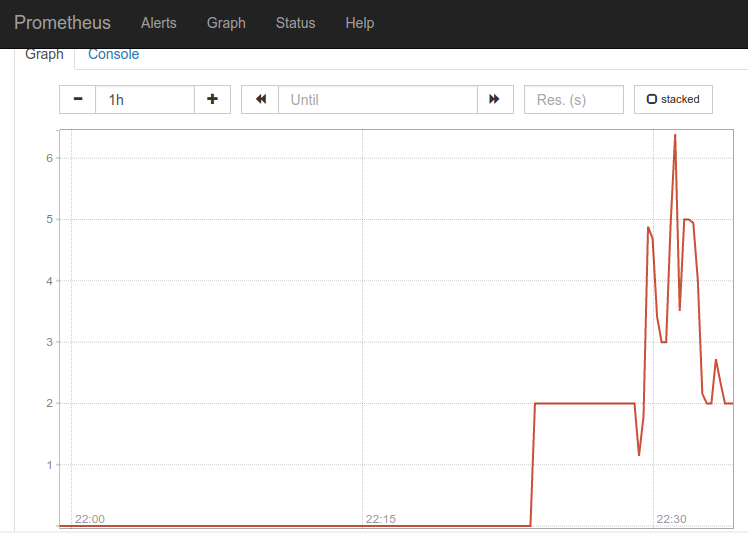Open the Status dropdown in navbar
This screenshot has width=748, height=533.
[295, 23]
